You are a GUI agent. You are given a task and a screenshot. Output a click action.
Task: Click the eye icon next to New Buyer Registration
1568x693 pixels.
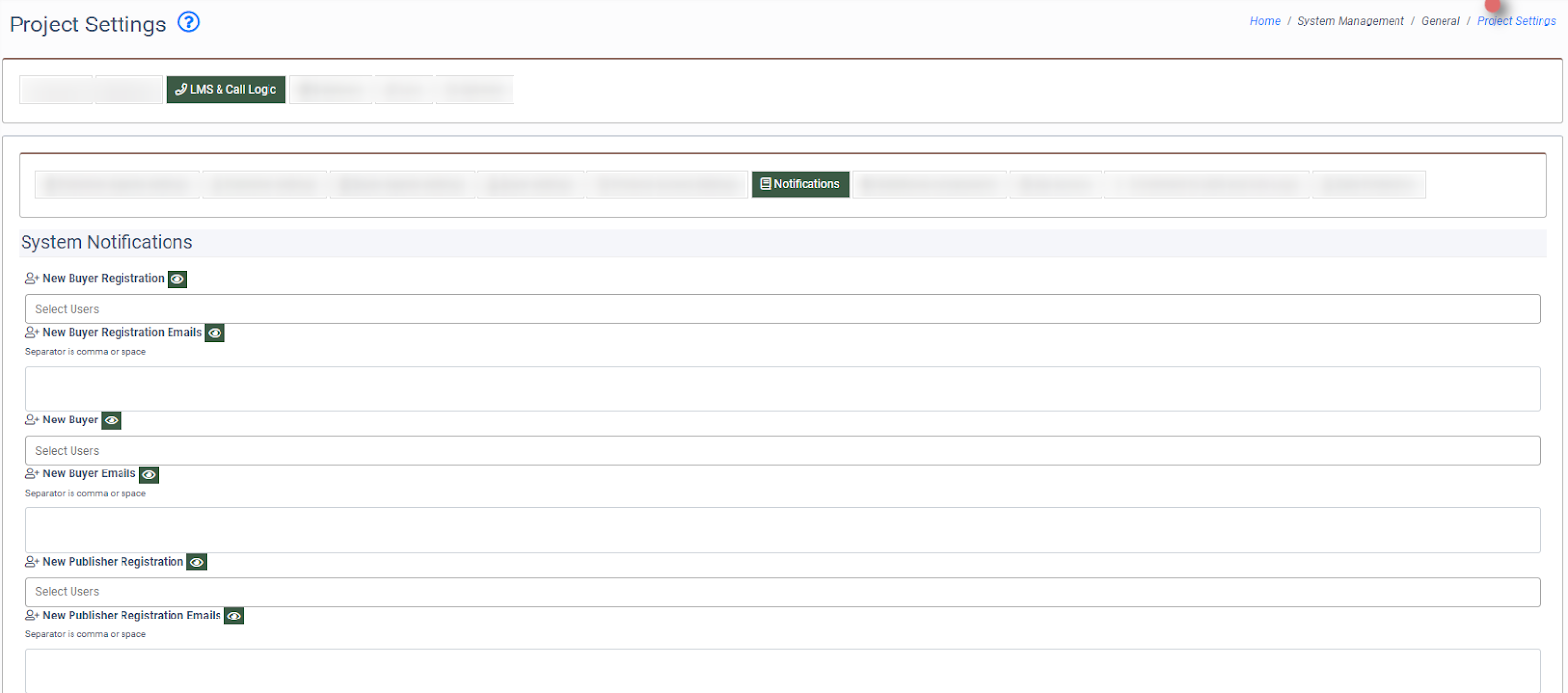coord(177,279)
